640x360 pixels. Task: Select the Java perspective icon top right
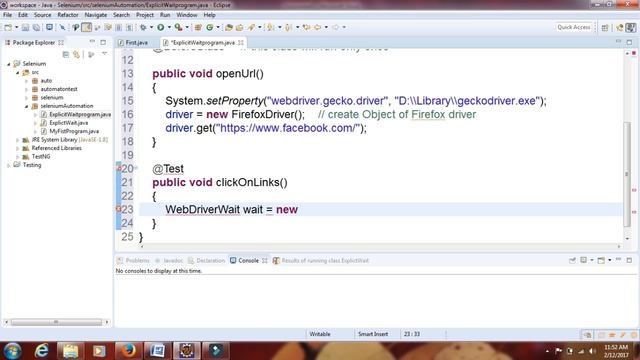click(x=631, y=27)
